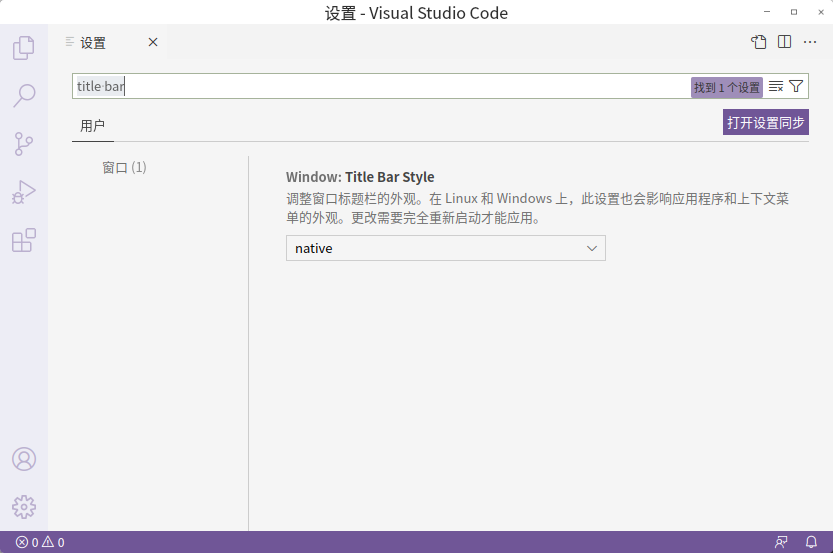Open the Title Bar Style dropdown

point(446,248)
